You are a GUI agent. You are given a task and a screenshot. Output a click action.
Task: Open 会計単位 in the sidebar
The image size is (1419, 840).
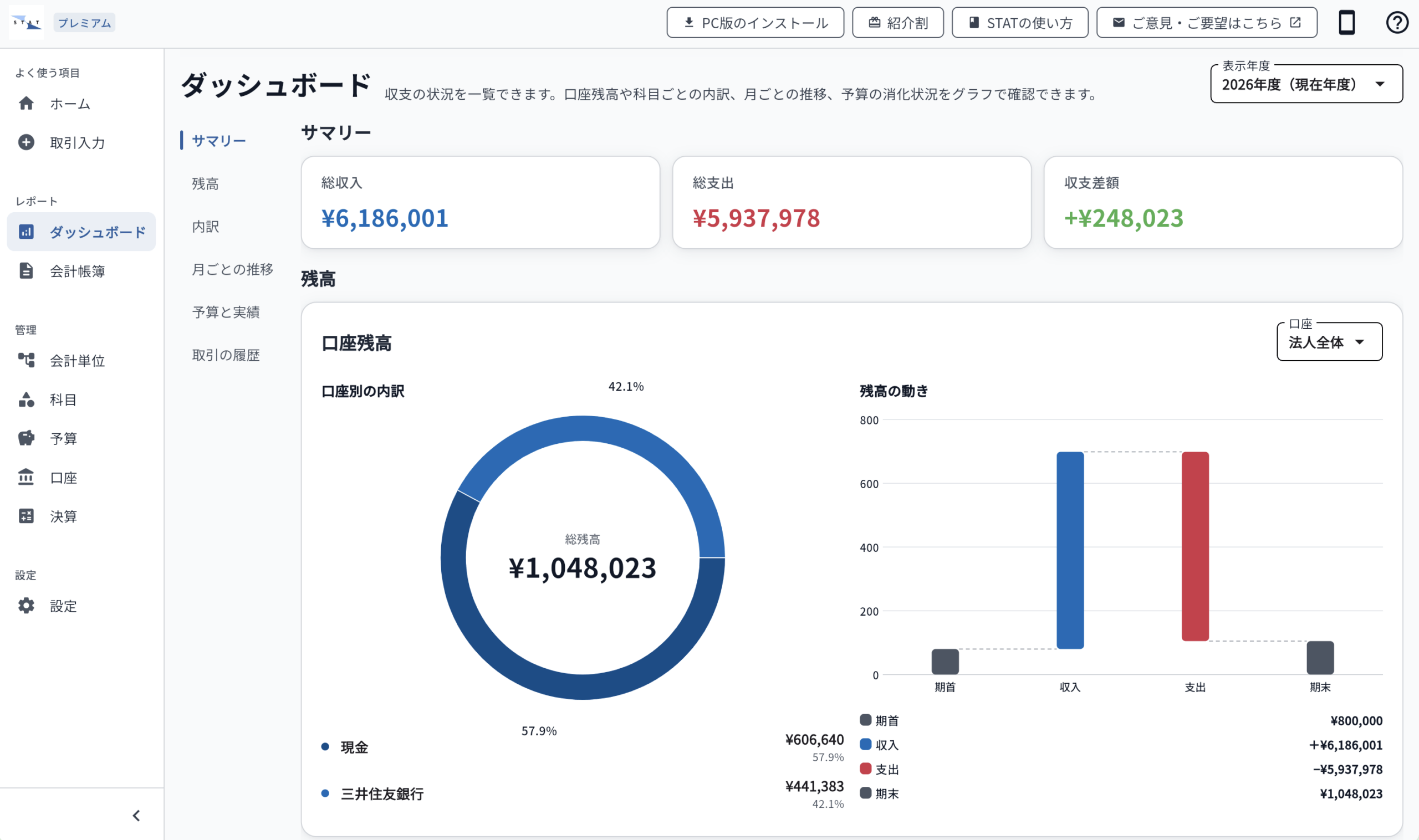click(81, 360)
